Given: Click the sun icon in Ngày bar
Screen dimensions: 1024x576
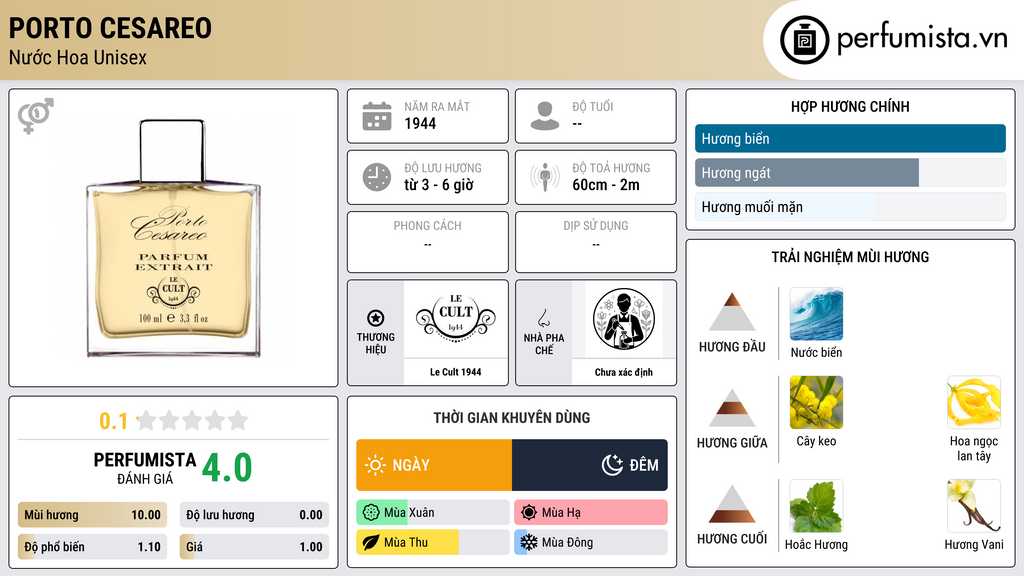Looking at the screenshot, I should [375, 465].
